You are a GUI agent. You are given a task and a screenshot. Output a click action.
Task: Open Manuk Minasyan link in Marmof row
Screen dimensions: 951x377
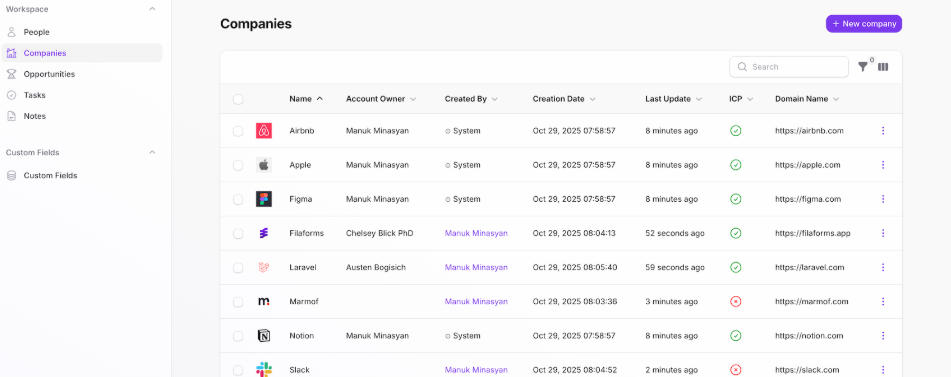pos(476,301)
